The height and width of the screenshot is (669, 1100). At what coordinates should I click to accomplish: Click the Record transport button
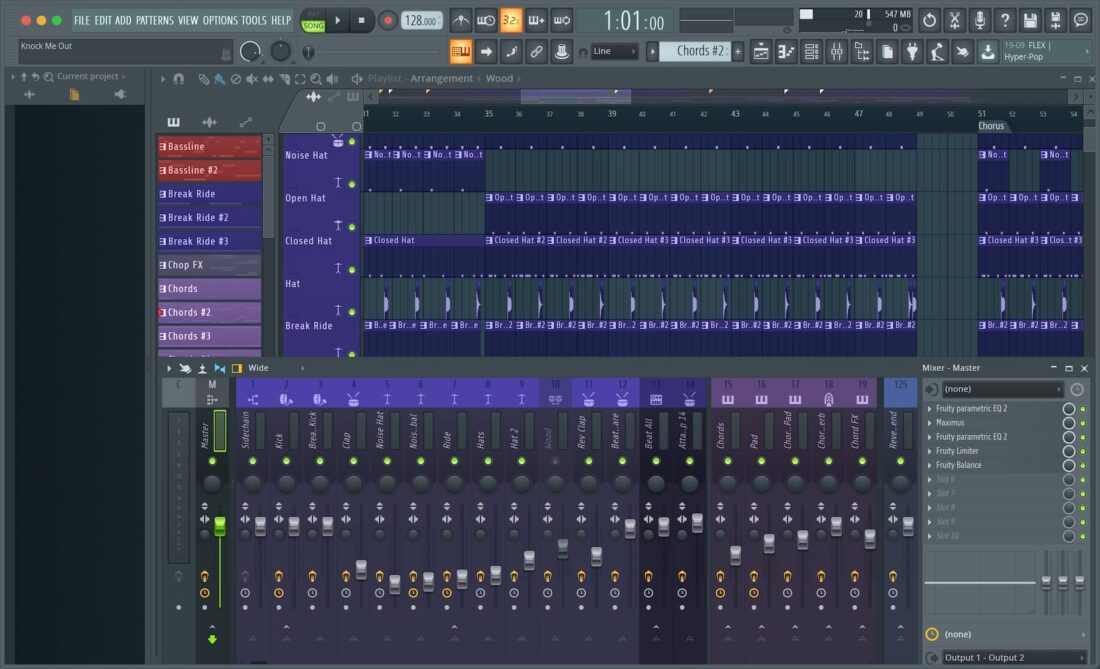click(387, 20)
